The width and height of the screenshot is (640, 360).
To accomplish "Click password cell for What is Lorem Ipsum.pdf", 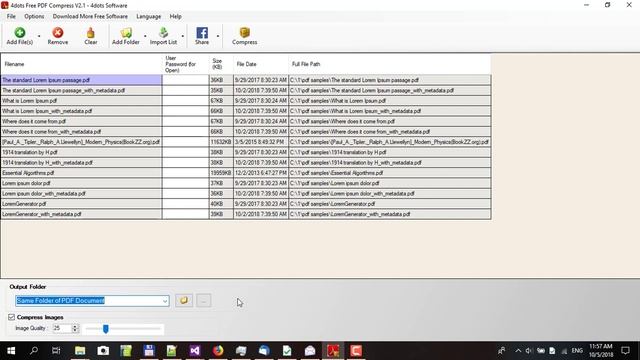I will point(186,101).
